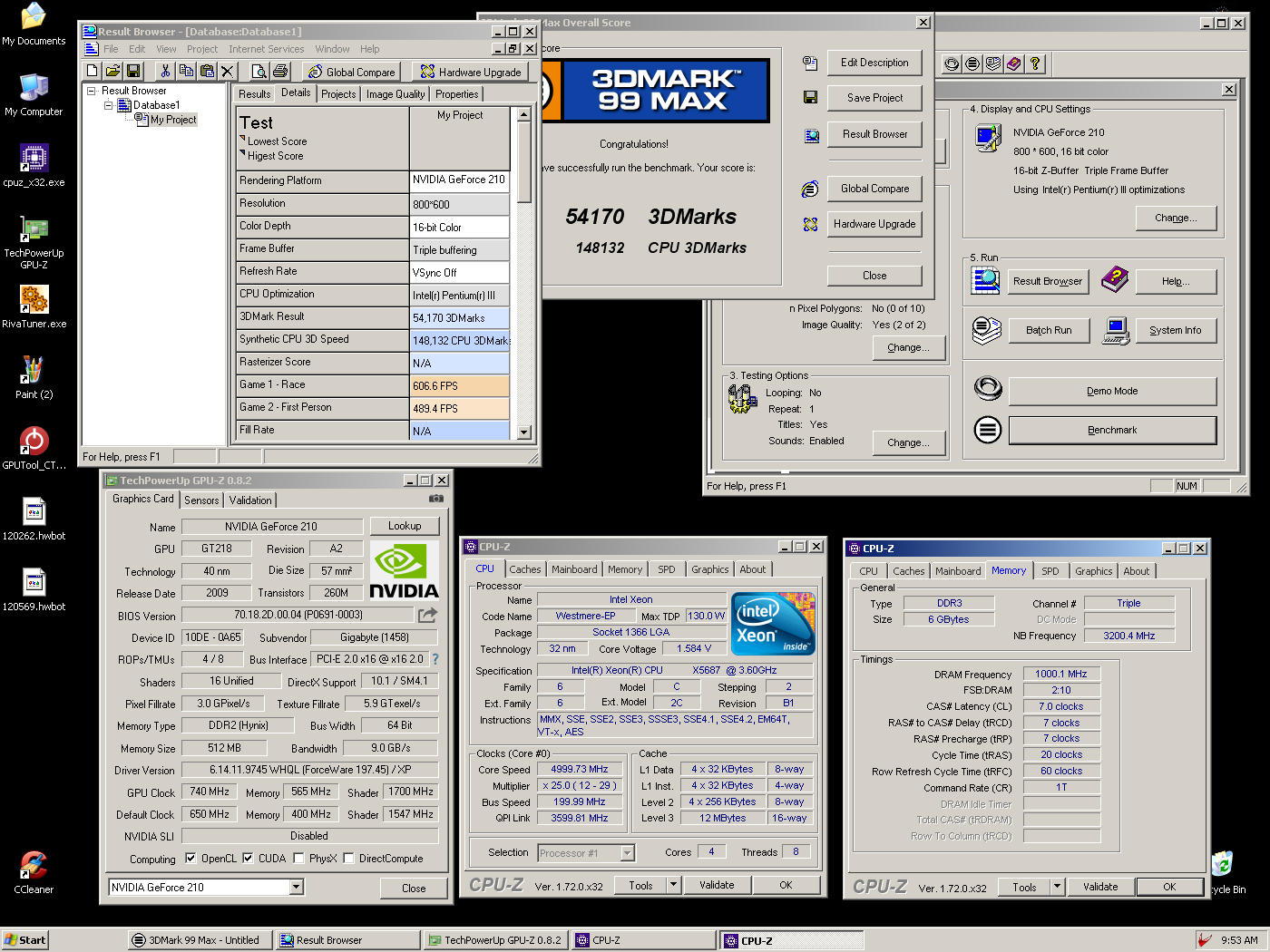Toggle the OpenCL checkbox in GPU-Z
Screen dimensions: 1270x952
[190, 858]
